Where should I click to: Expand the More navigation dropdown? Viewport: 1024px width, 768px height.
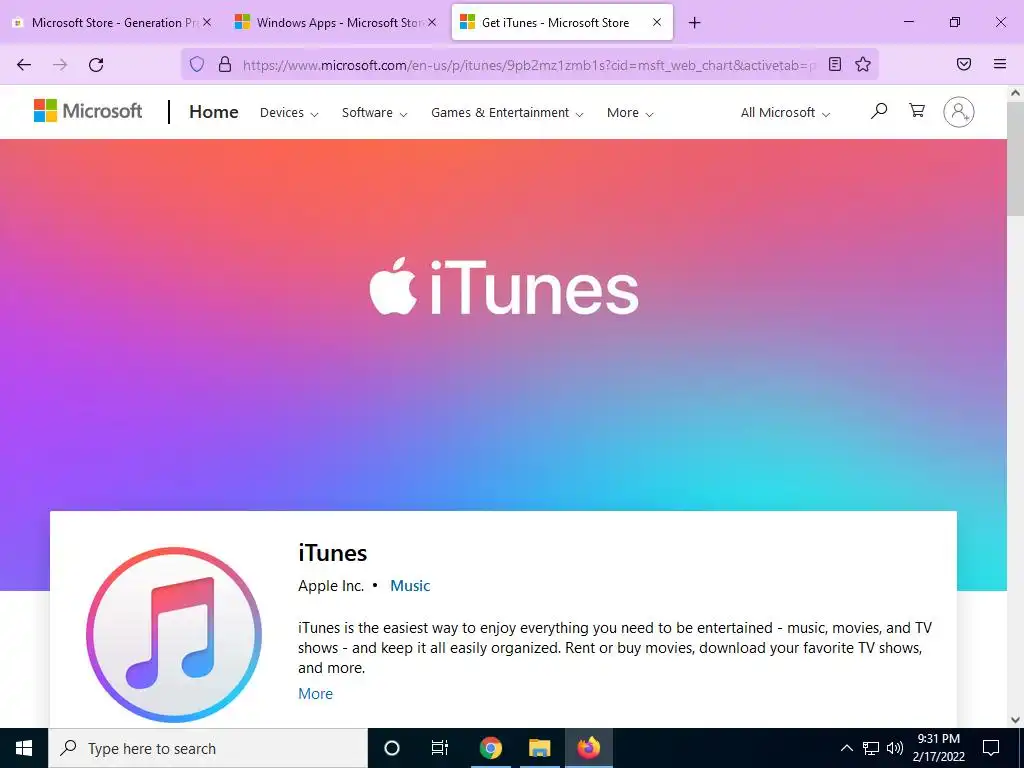[630, 112]
